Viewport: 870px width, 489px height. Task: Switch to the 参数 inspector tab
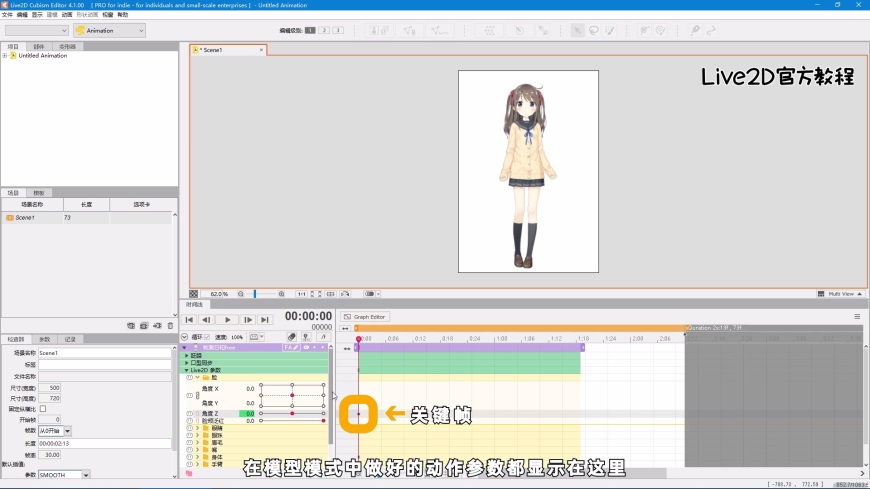[44, 339]
